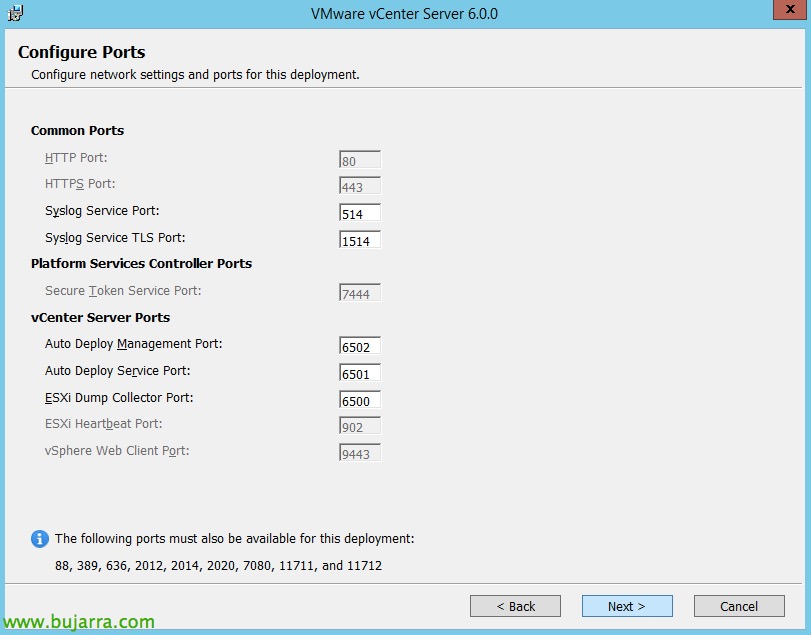Edit the Auto Deploy Service Port field
811x635 pixels.
pos(360,373)
